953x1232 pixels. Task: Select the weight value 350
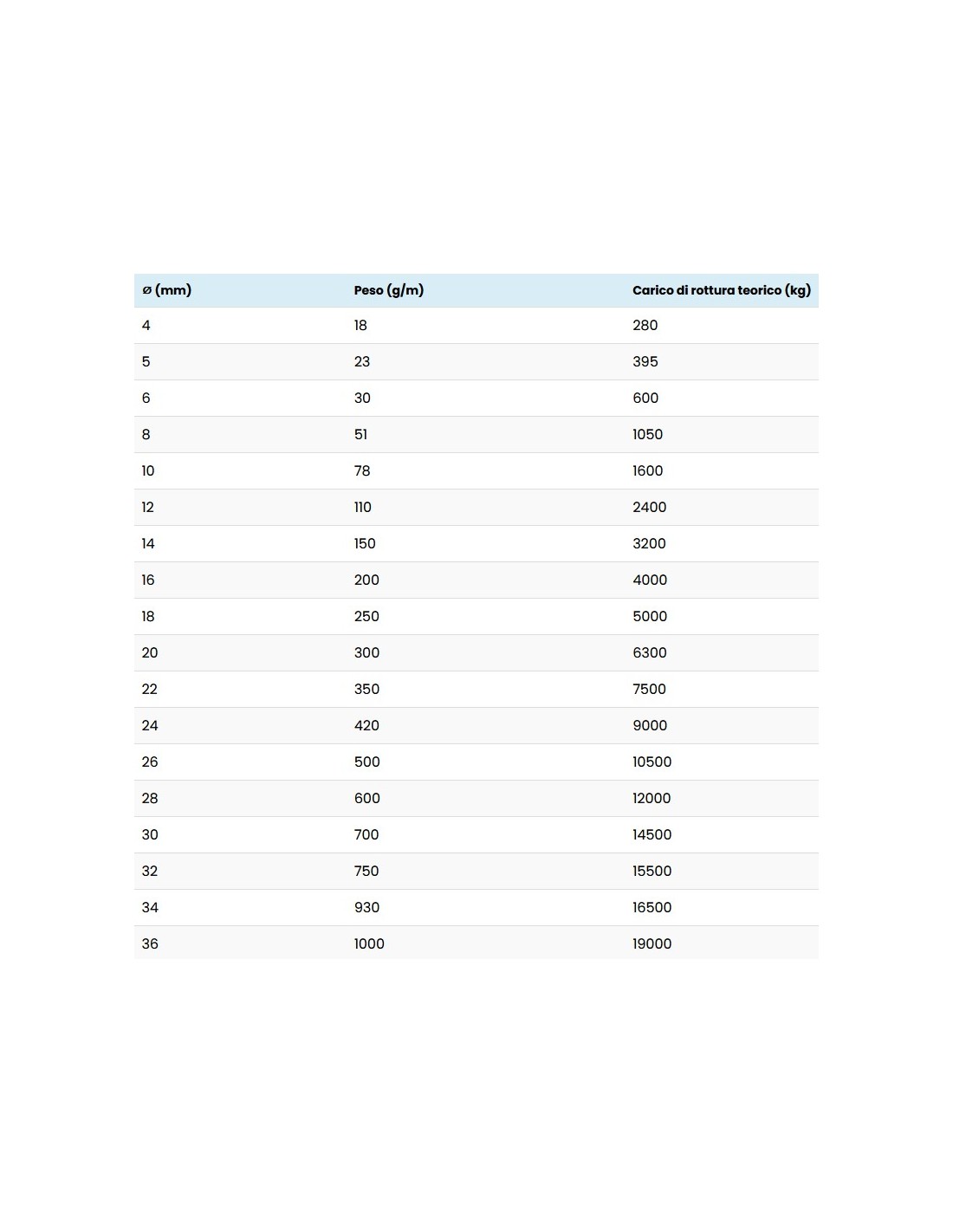(x=366, y=690)
